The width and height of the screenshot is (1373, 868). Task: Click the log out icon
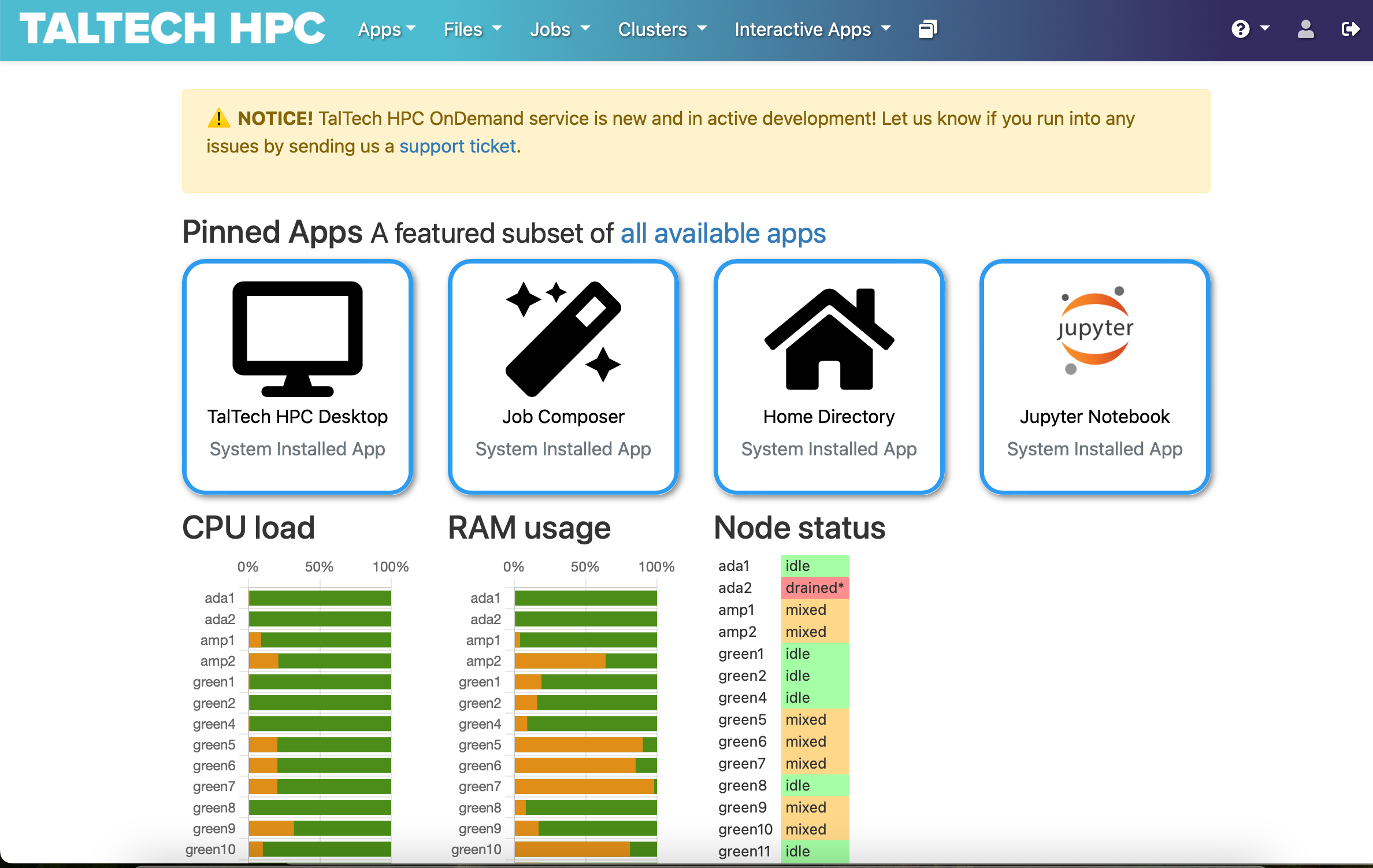pyautogui.click(x=1350, y=29)
